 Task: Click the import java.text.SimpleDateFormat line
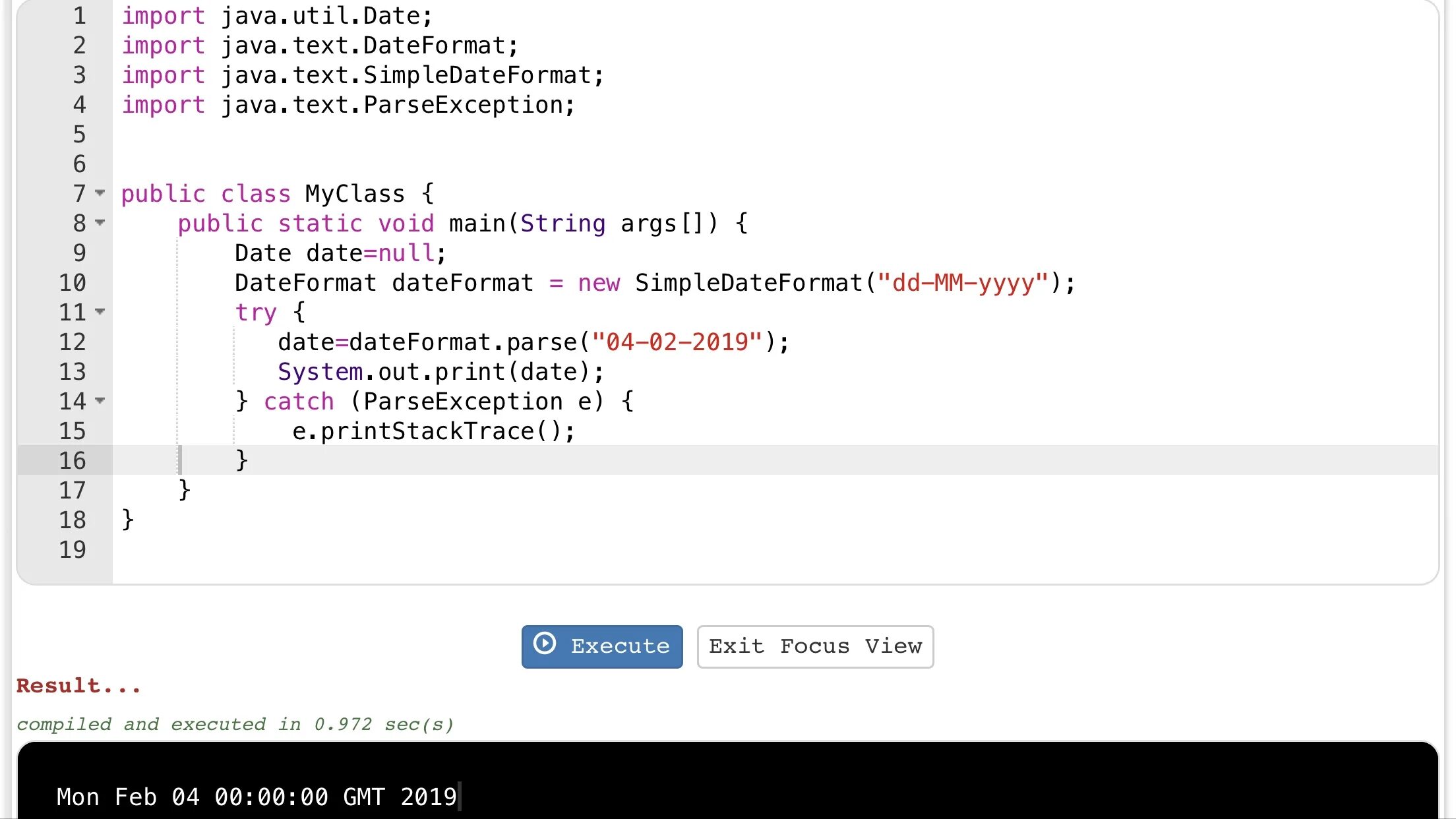tap(363, 75)
